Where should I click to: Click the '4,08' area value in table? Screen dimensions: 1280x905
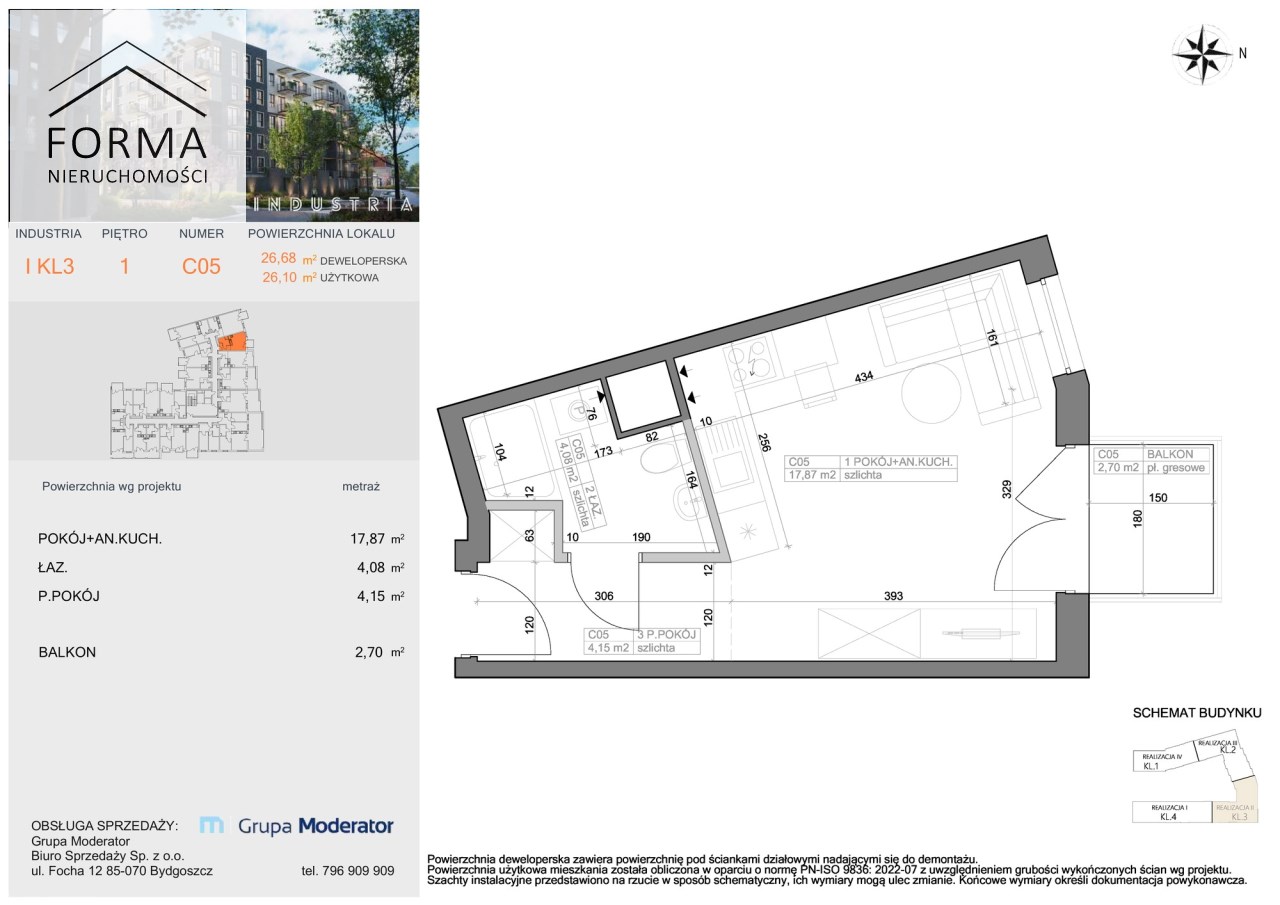(x=368, y=567)
